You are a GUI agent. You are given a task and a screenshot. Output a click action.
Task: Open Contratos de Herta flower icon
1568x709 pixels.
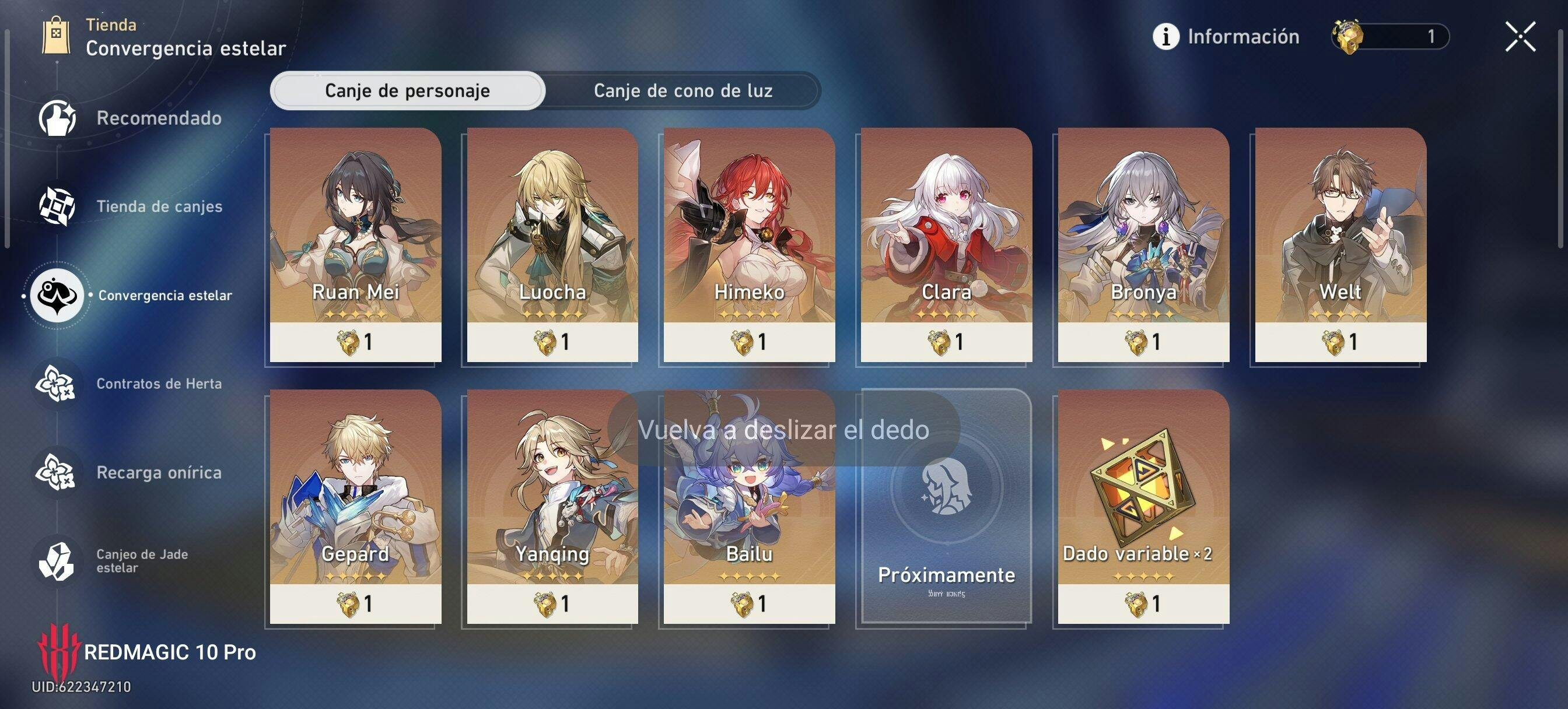[x=56, y=384]
